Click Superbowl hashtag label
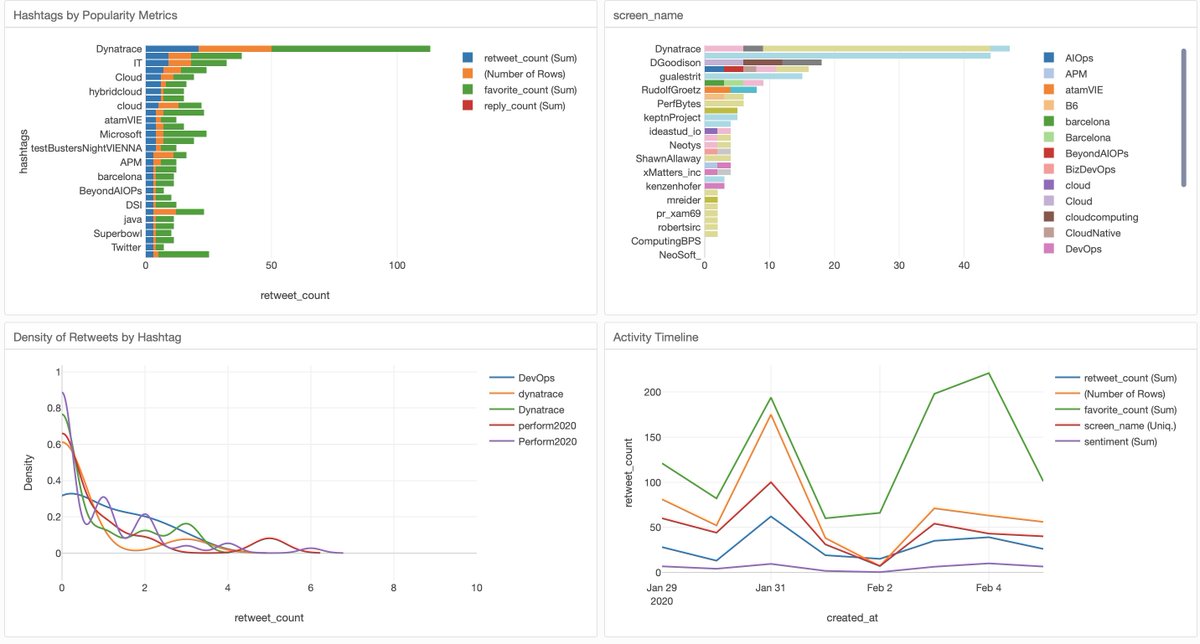The image size is (1200, 644). (x=117, y=233)
